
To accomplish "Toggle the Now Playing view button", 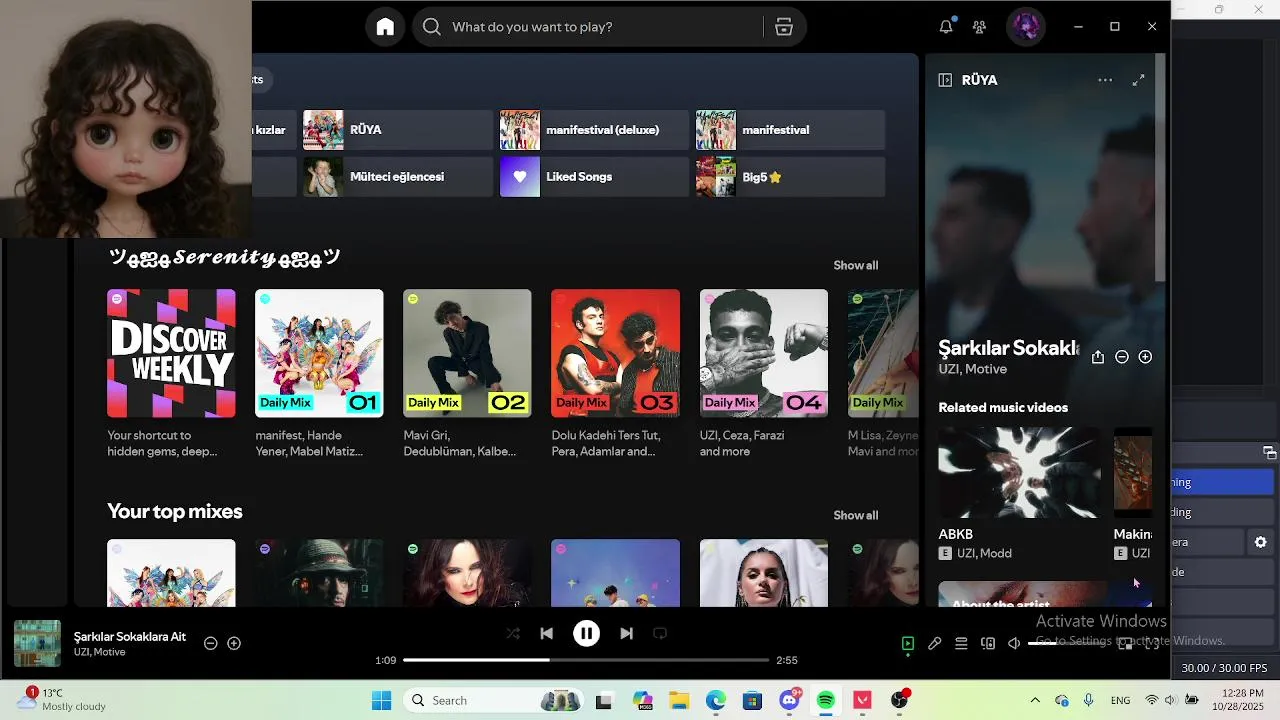I will tap(908, 644).
